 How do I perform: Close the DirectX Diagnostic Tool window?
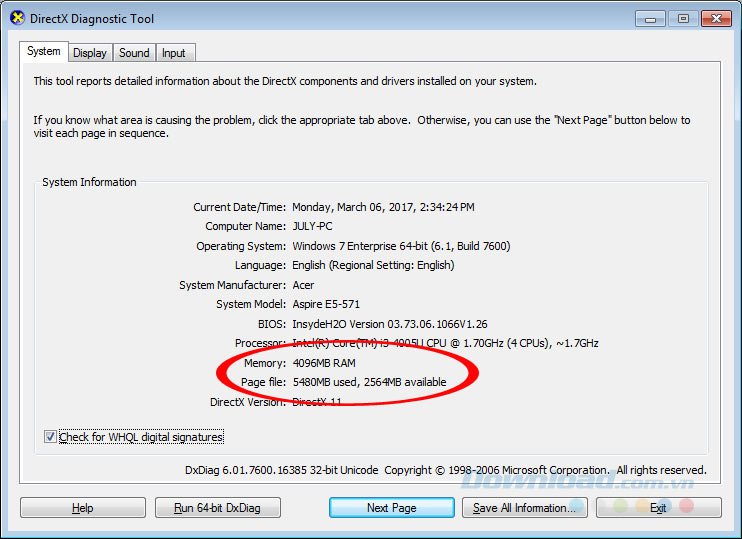pyautogui.click(x=716, y=19)
